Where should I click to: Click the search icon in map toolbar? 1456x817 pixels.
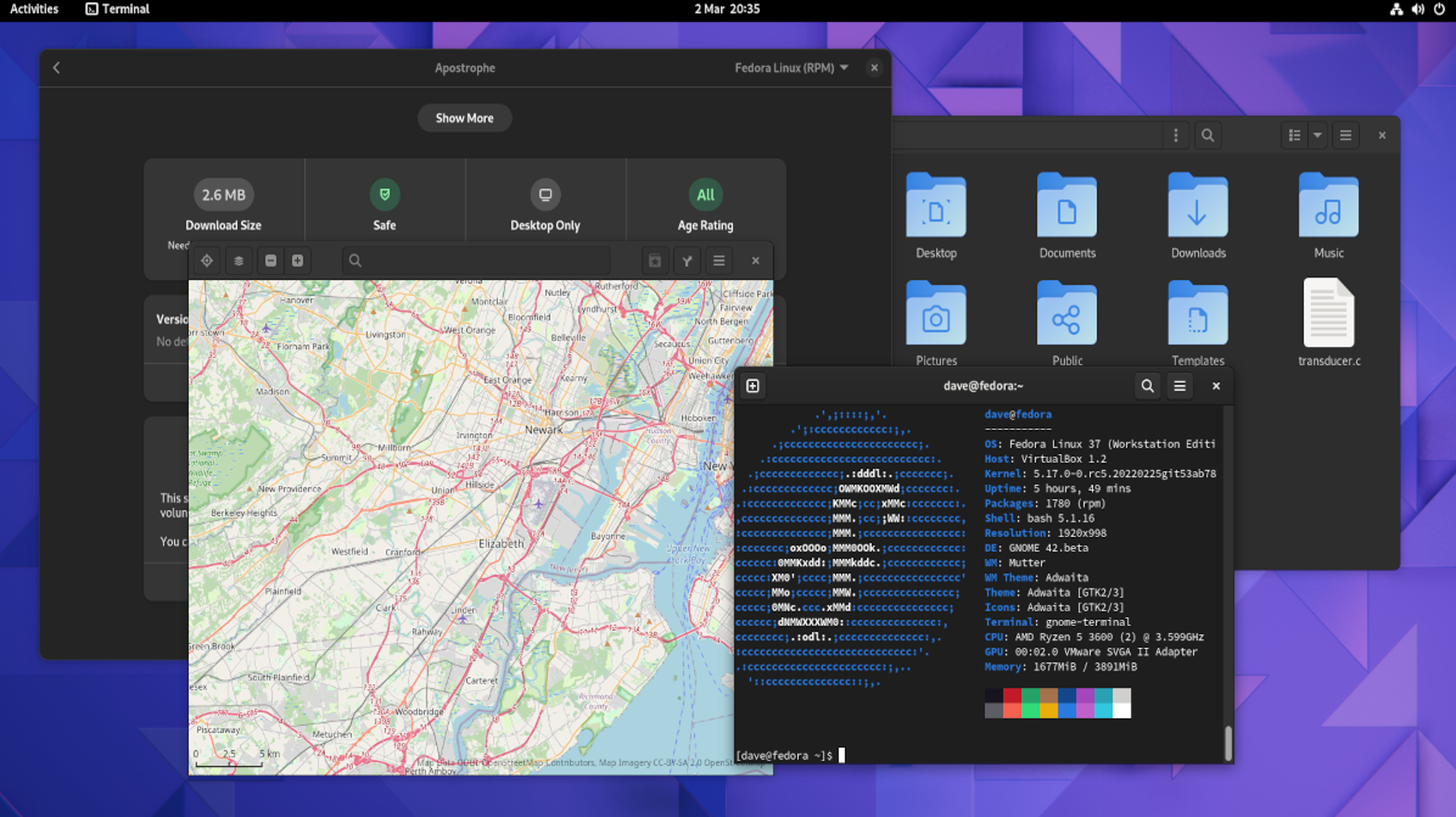tap(355, 261)
